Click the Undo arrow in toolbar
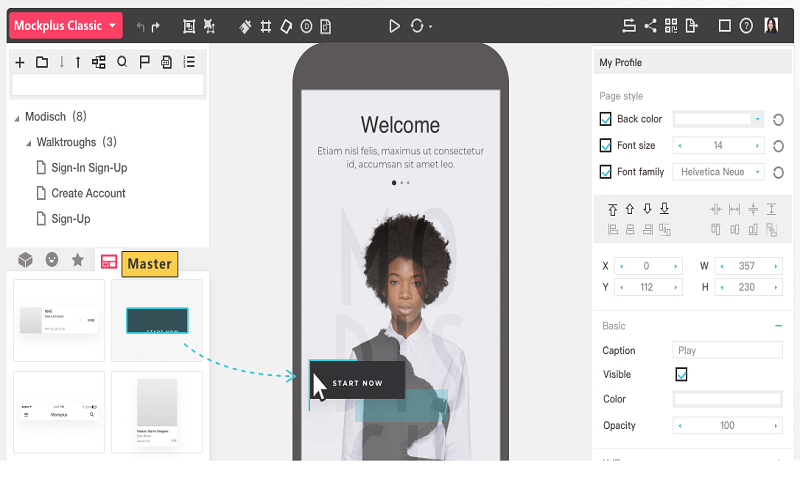The width and height of the screenshot is (800, 480). (140, 26)
